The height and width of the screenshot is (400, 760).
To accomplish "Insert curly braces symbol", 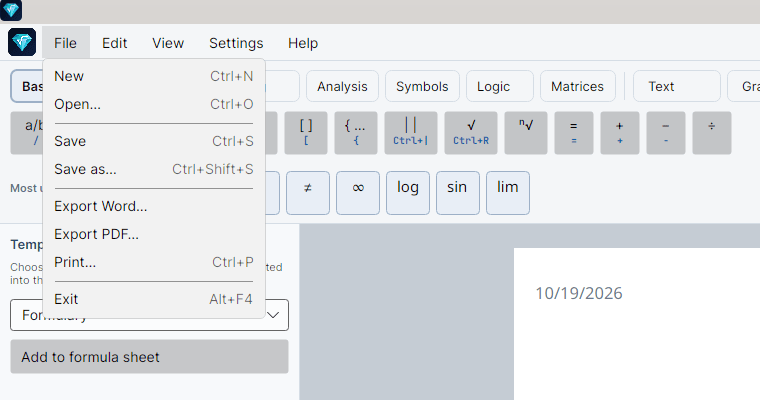I will (356, 133).
